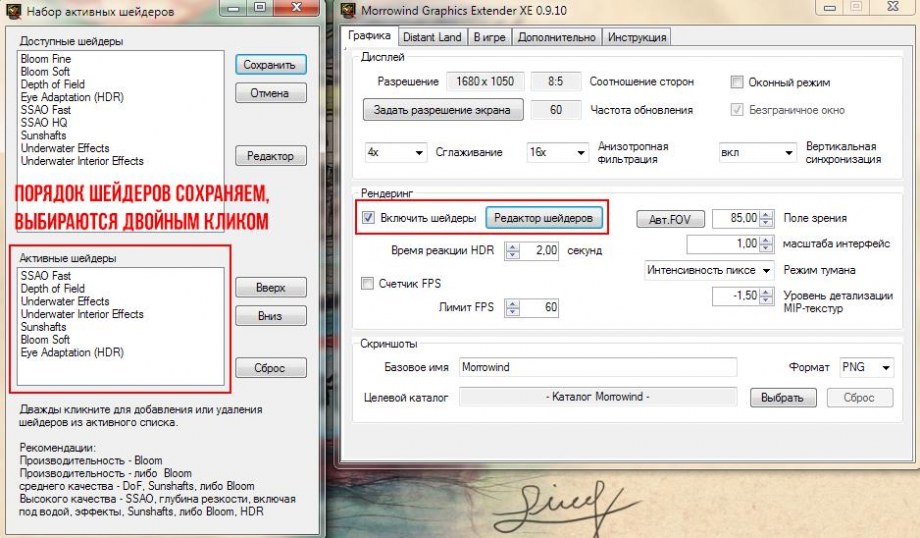The height and width of the screenshot is (538, 920).
Task: Open the shader Редактор button
Action: (270, 156)
